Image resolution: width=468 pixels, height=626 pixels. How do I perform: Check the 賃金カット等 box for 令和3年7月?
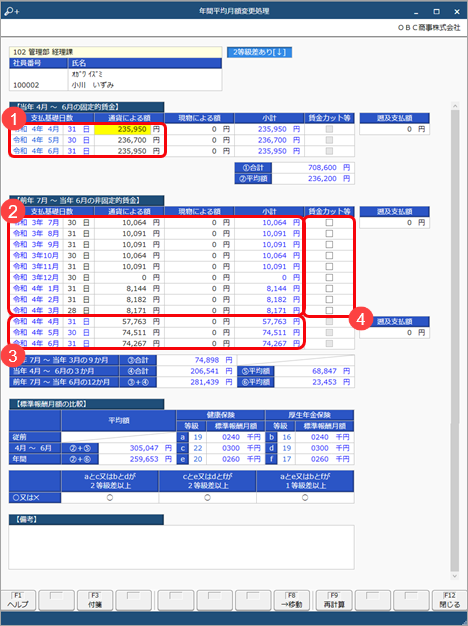(329, 223)
